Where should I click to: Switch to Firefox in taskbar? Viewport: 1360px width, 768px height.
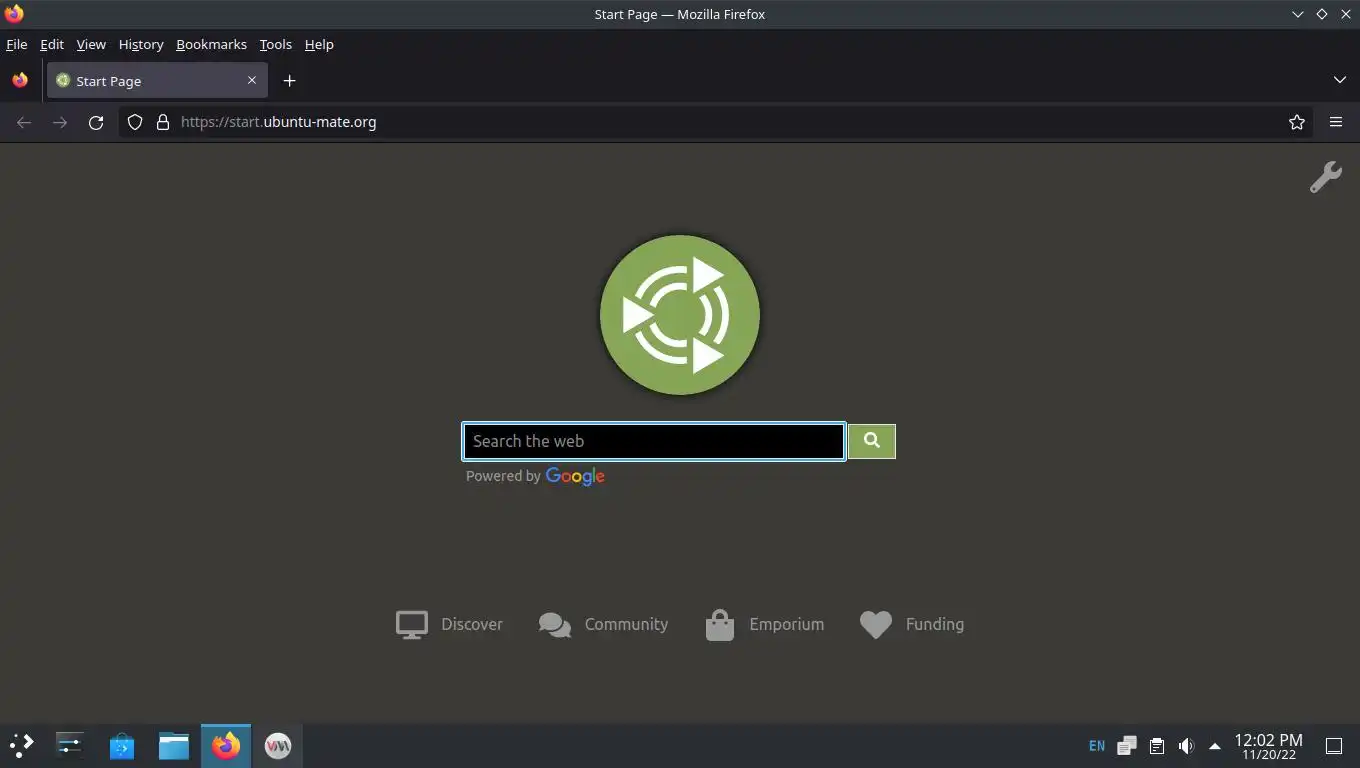pos(226,745)
